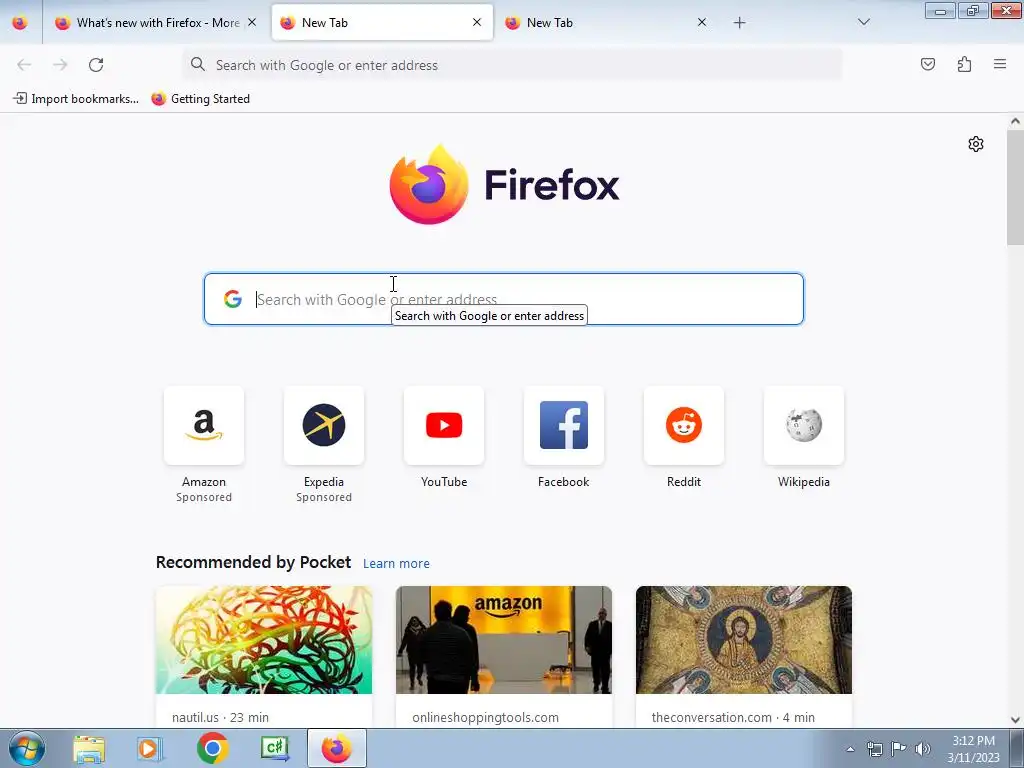Open the taskbar clock and date
The width and height of the screenshot is (1024, 768).
(973, 749)
